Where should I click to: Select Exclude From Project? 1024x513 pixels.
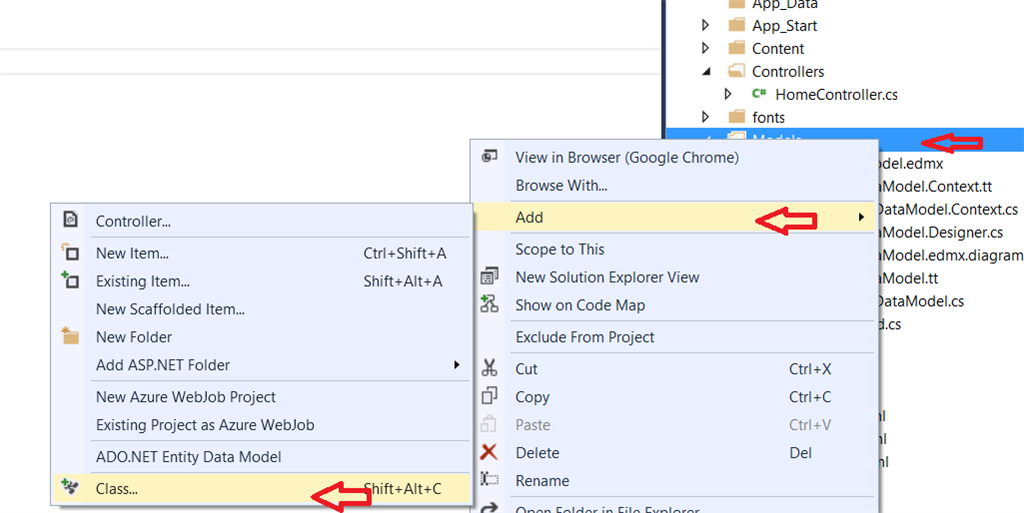coord(585,337)
